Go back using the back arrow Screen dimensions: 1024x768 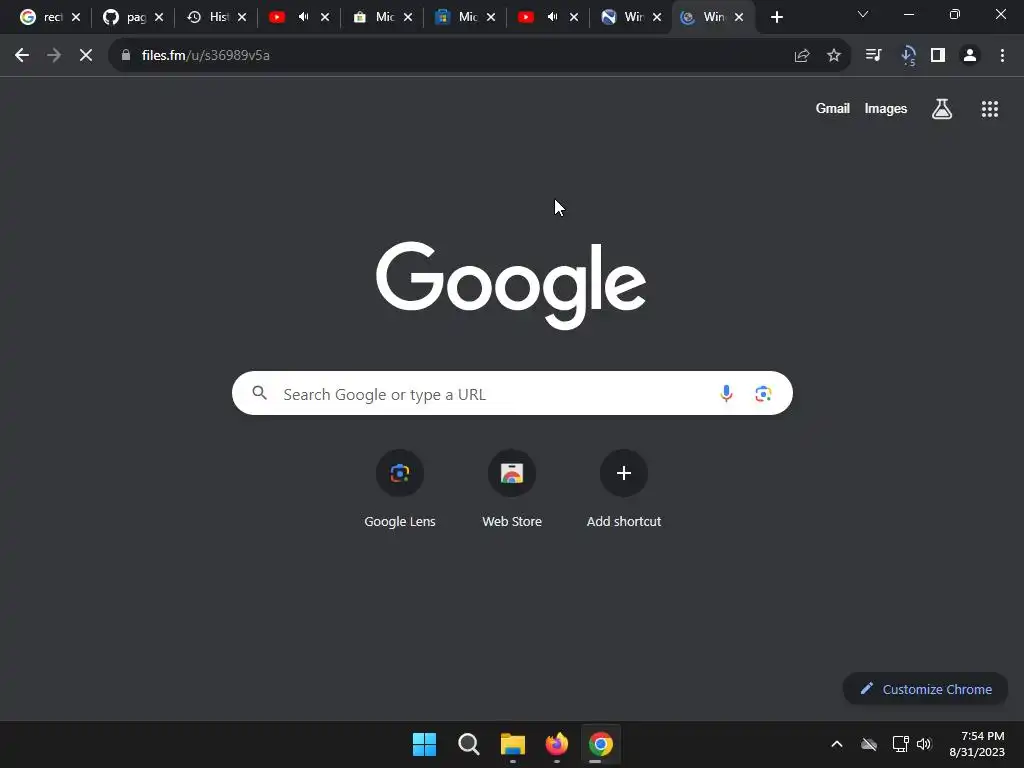(22, 56)
